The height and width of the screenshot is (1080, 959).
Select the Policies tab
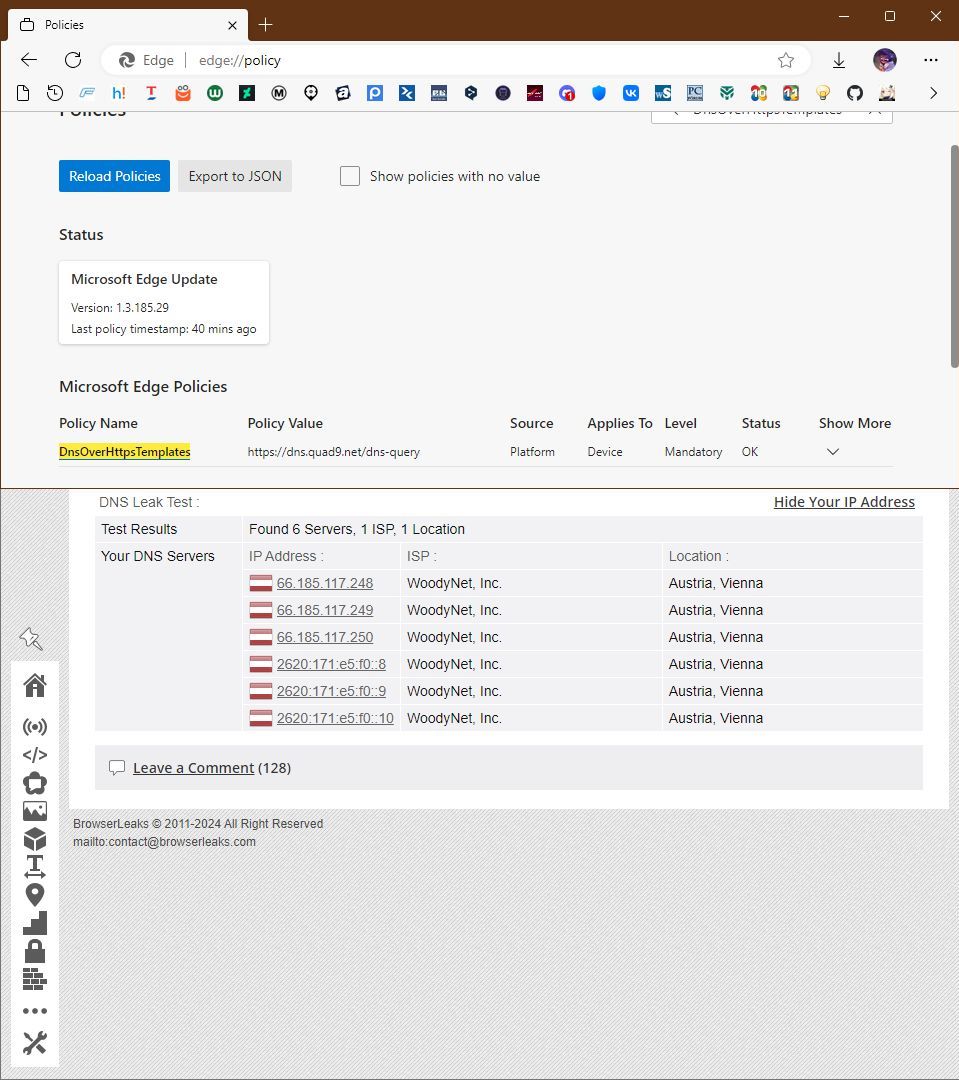127,25
